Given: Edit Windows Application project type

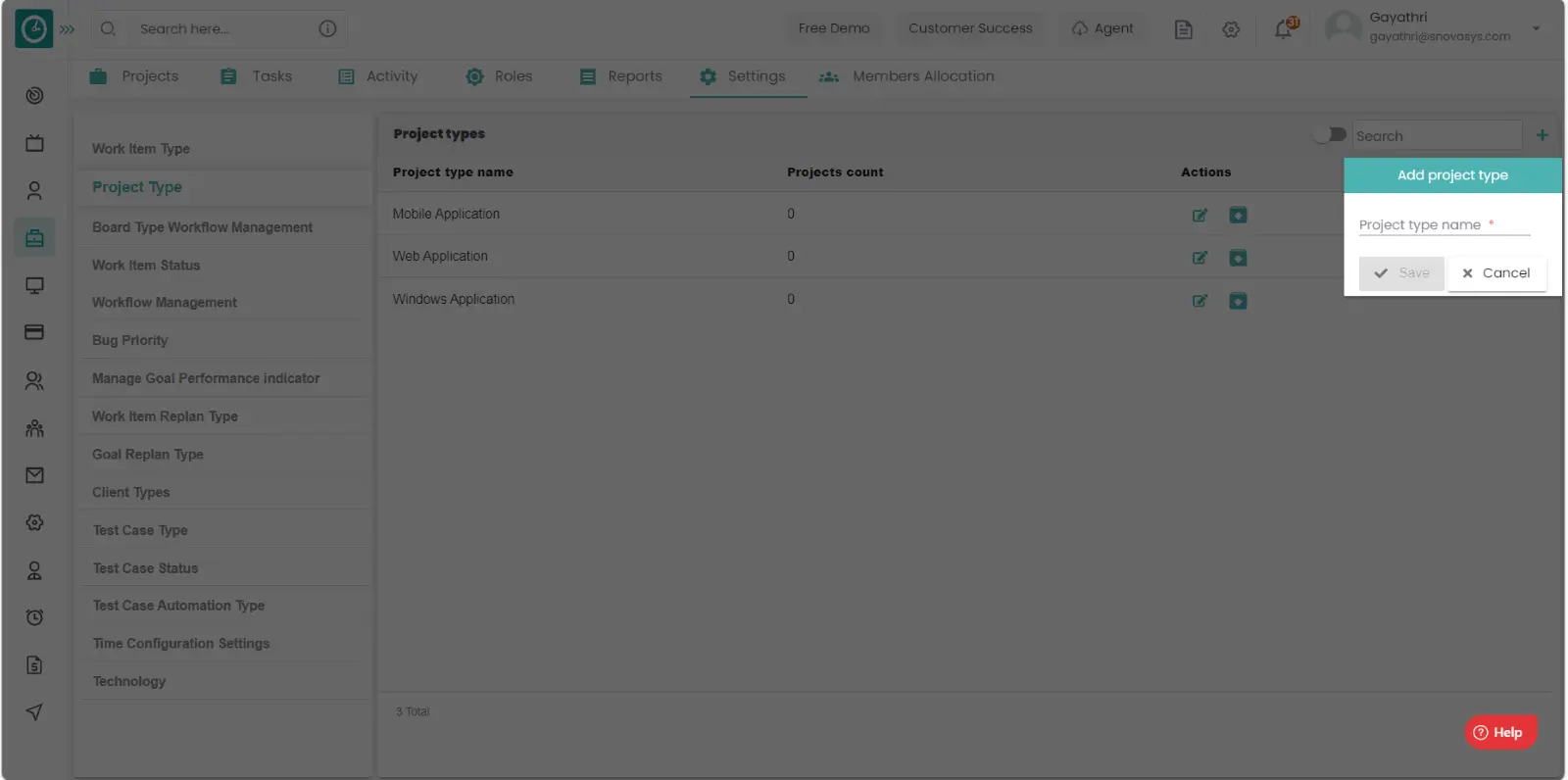Looking at the screenshot, I should (x=1200, y=301).
